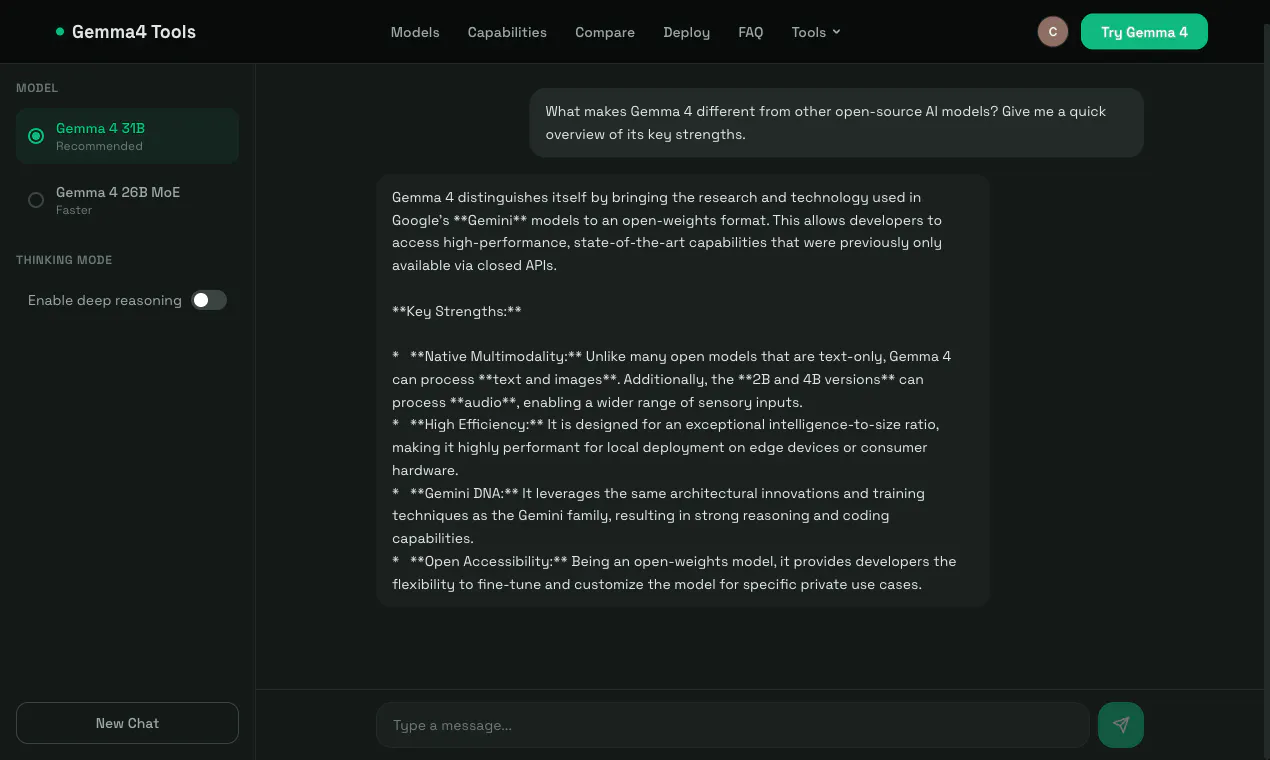Click the **Key Strengths:** line
The image size is (1270, 760).
(457, 311)
